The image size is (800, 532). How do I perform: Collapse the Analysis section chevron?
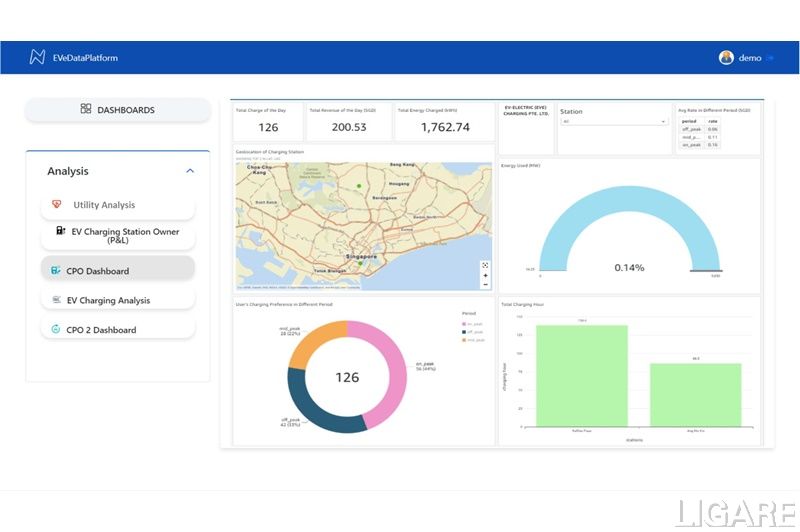pos(190,171)
